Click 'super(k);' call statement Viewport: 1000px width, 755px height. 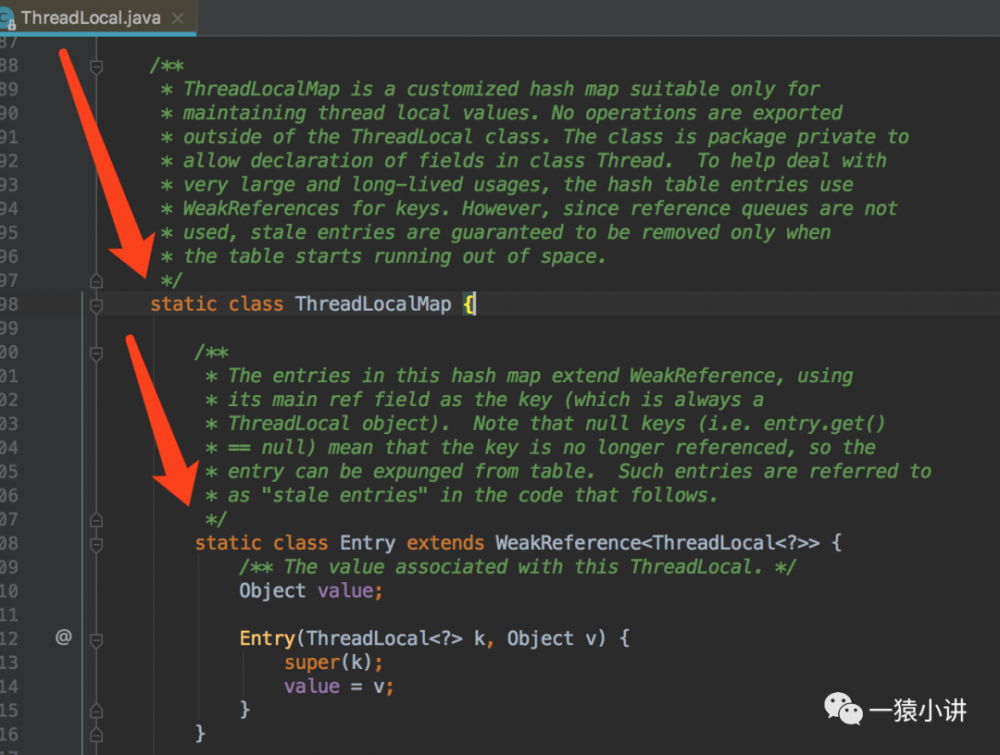334,663
